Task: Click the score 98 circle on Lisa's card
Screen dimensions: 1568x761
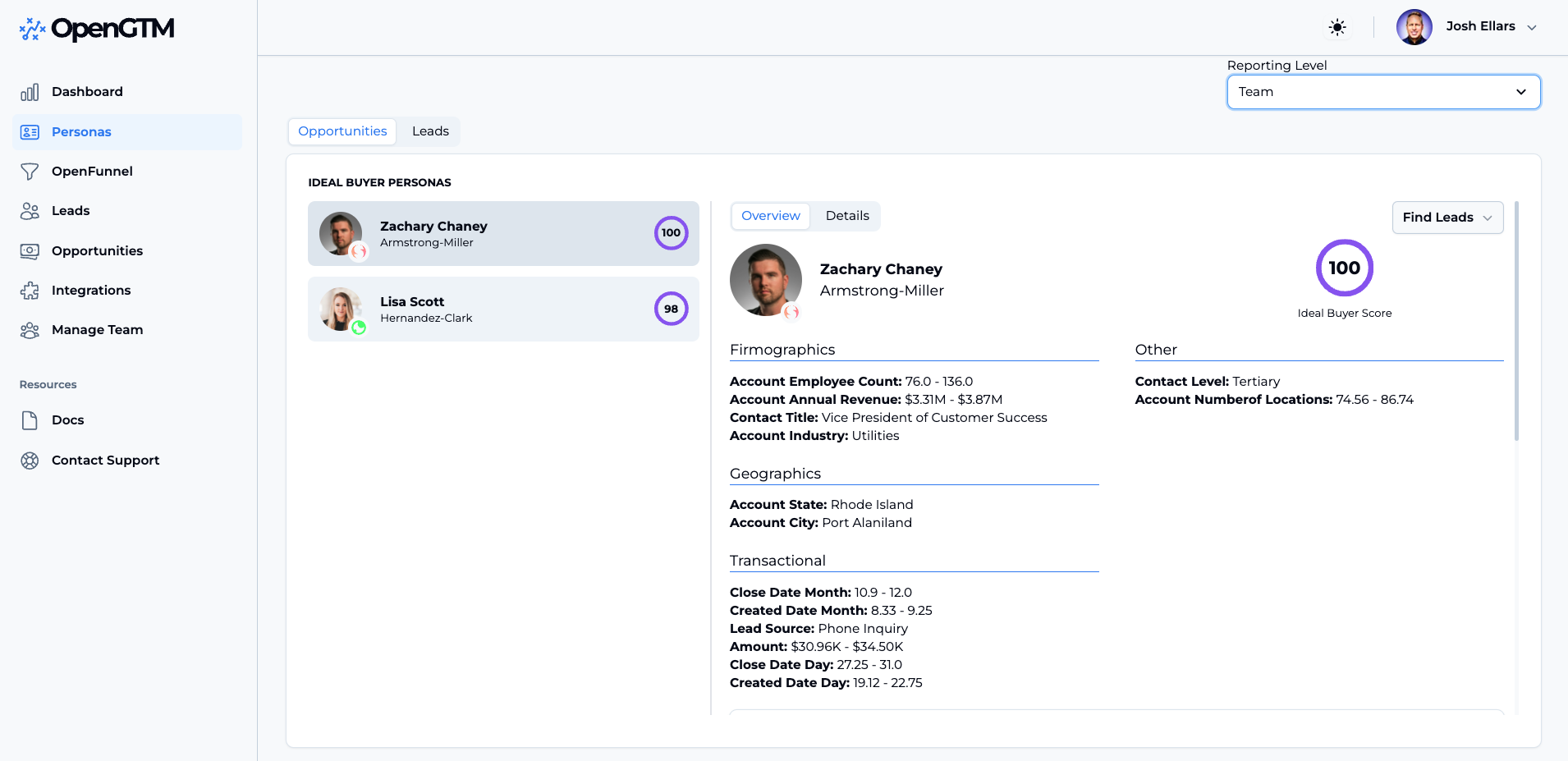Action: 671,309
